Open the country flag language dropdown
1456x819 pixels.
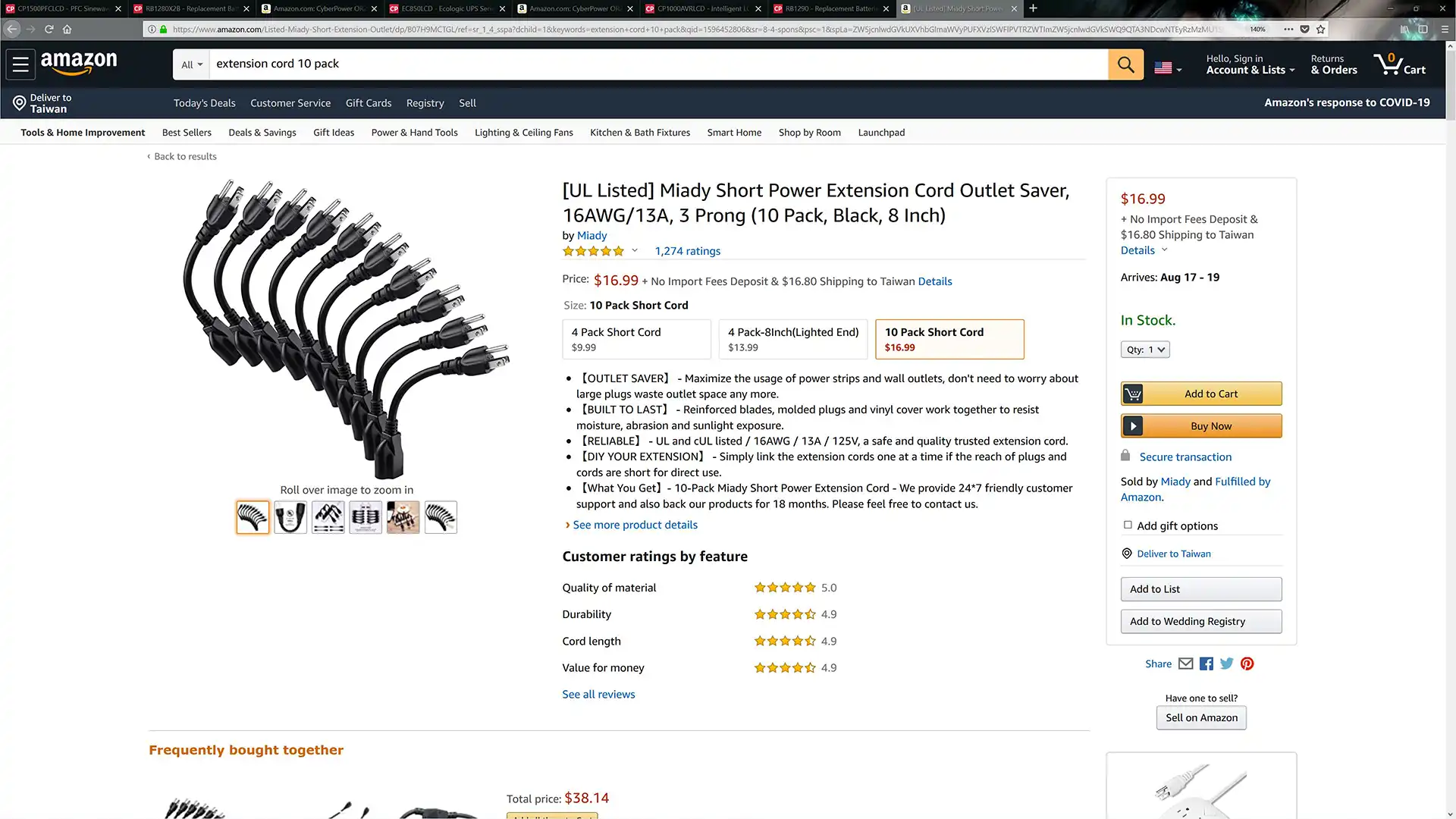1168,68
